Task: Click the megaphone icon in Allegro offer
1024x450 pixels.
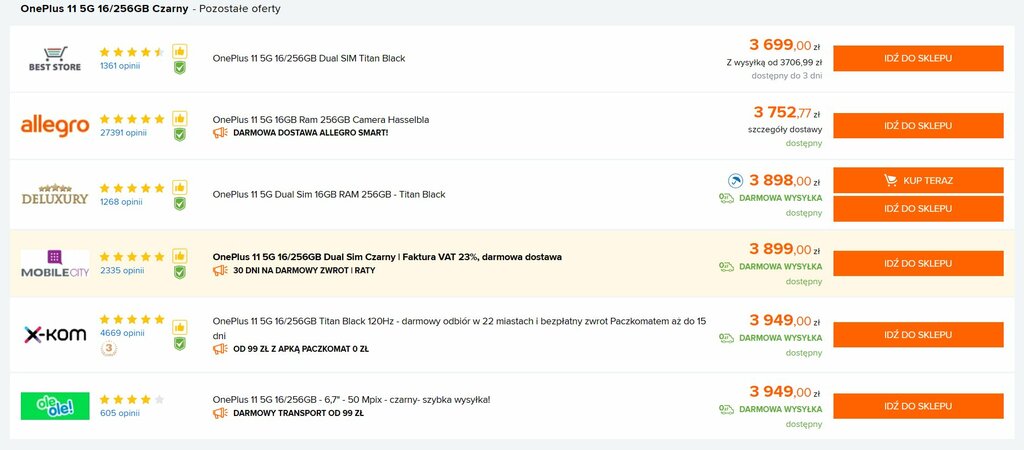Action: click(220, 133)
